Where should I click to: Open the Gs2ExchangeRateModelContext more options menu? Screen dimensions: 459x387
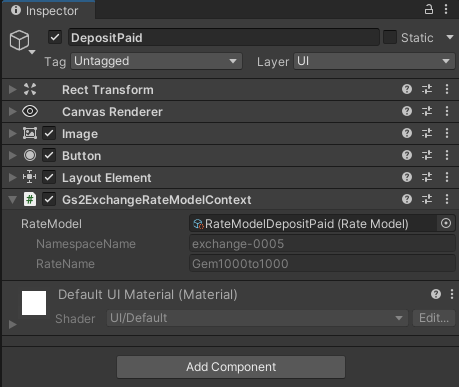click(447, 199)
